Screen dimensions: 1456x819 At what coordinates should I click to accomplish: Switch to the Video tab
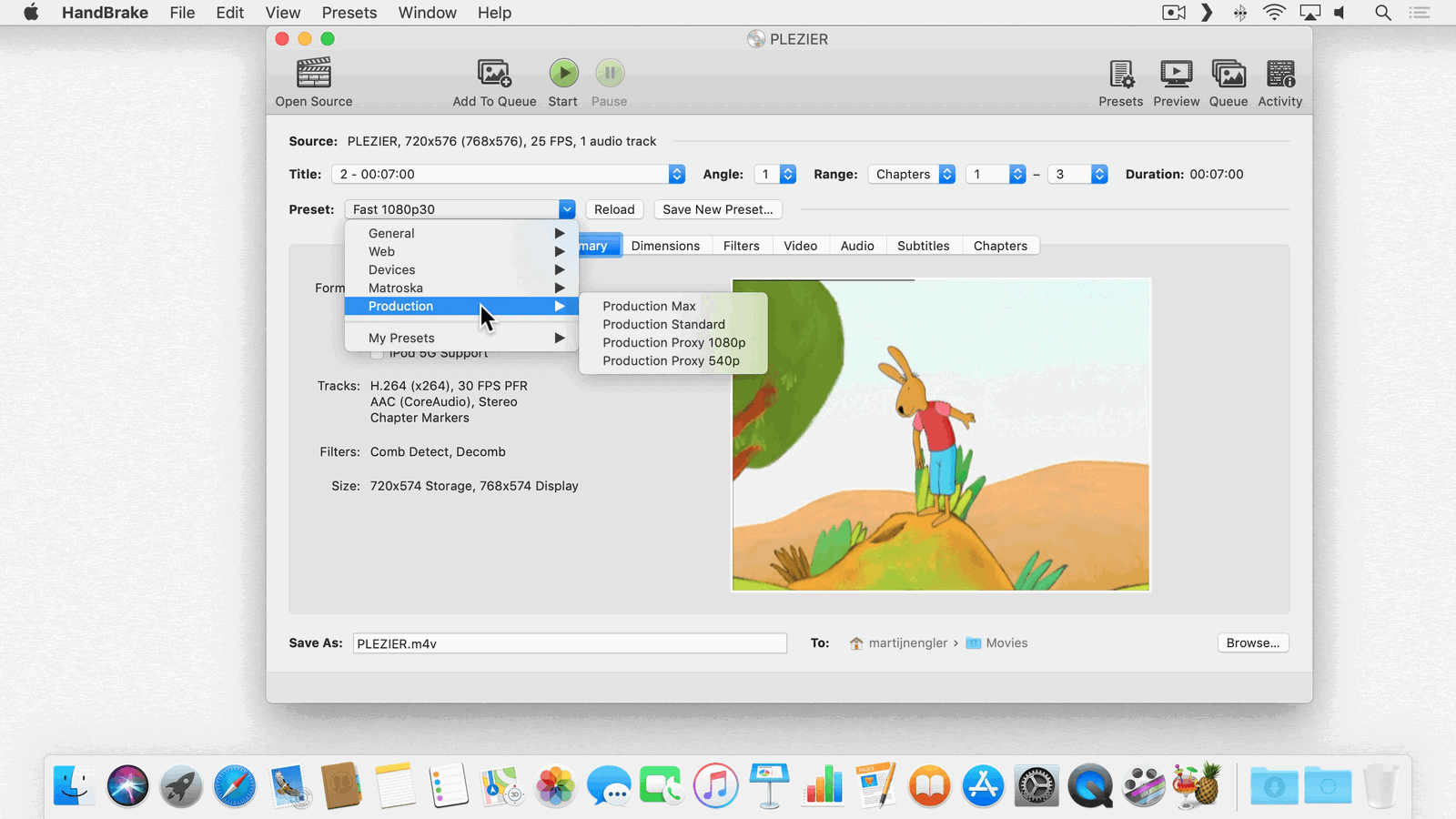801,246
